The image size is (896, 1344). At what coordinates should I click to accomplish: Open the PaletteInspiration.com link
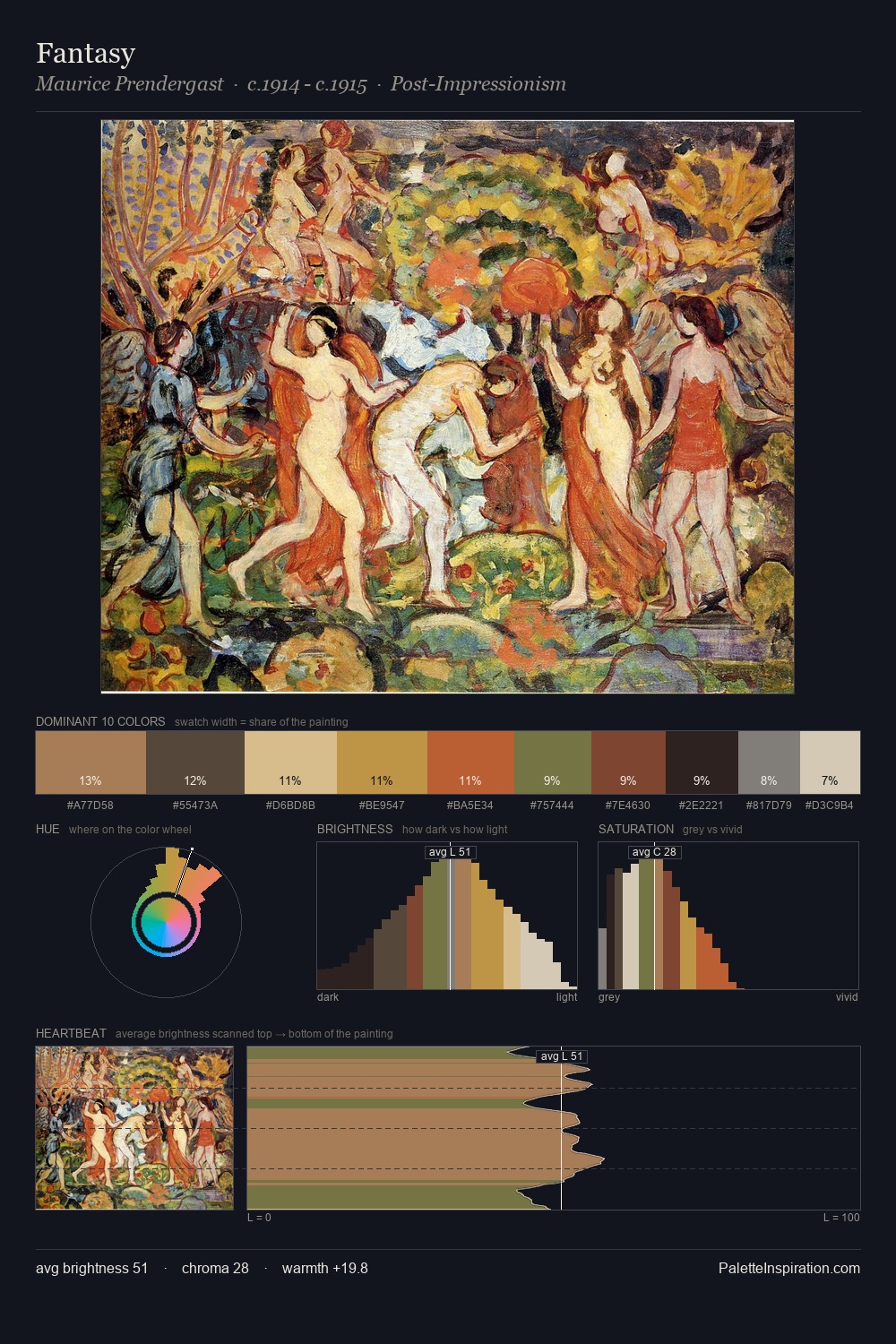click(x=789, y=1268)
